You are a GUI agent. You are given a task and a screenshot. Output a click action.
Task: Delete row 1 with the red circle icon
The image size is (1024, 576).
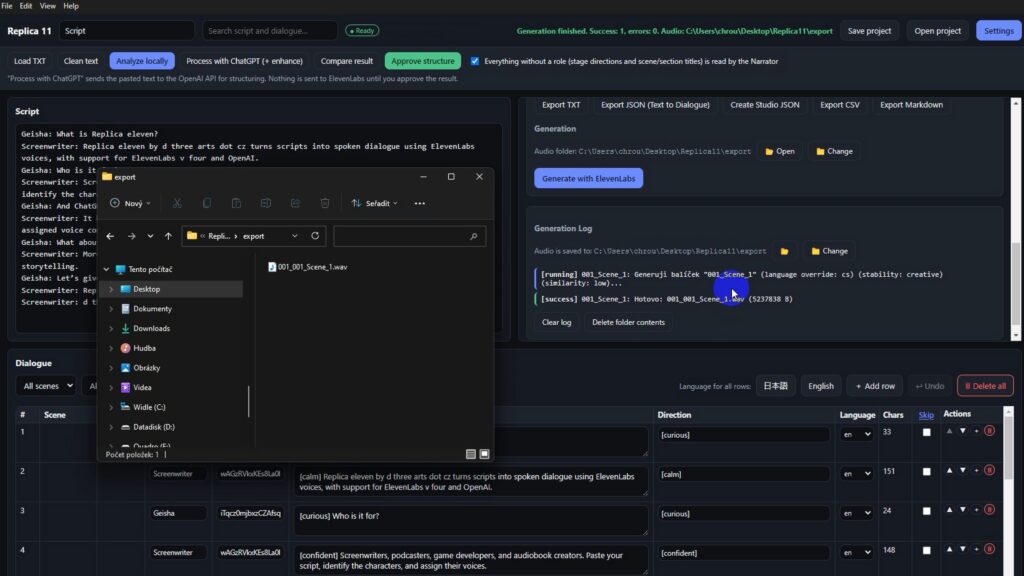(x=989, y=431)
